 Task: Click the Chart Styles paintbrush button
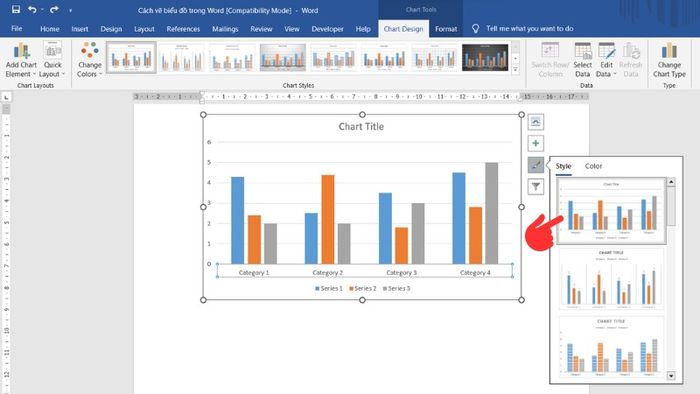[x=535, y=165]
